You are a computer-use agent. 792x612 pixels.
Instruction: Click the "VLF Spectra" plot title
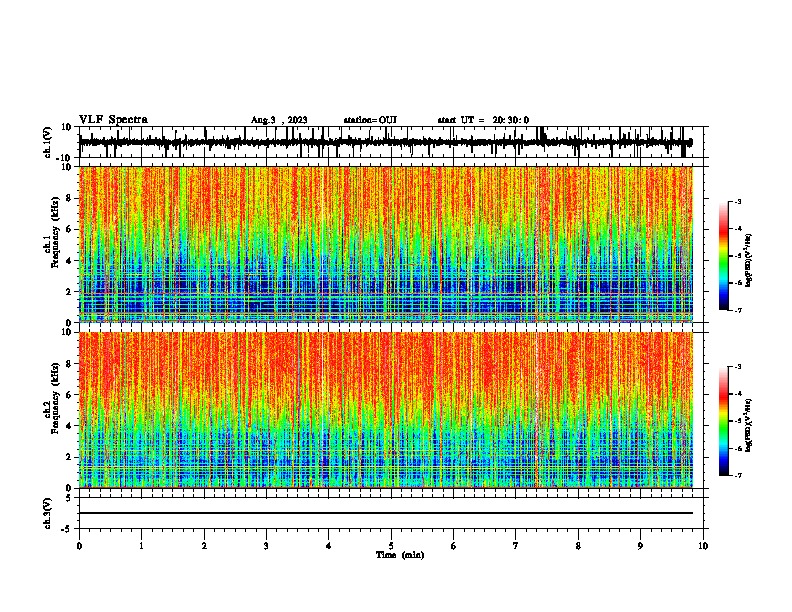[113, 120]
